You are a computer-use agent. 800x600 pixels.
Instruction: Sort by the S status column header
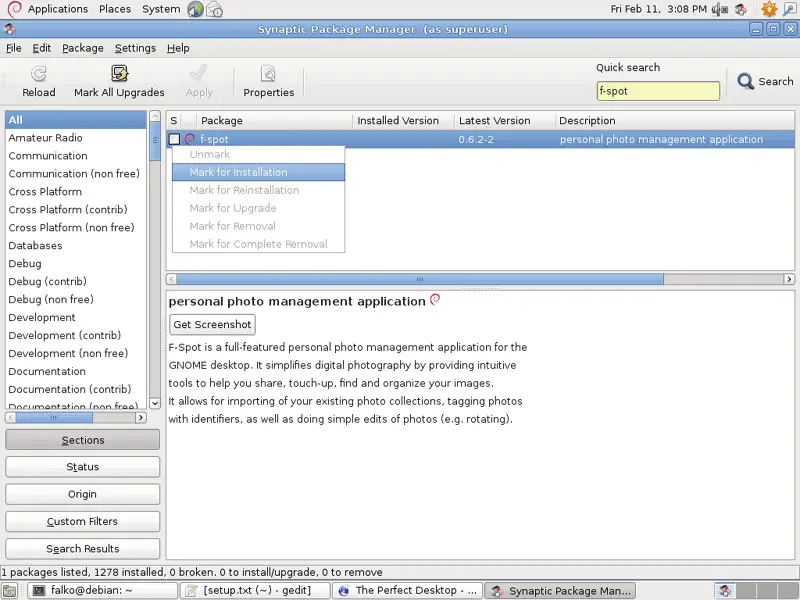pos(174,120)
